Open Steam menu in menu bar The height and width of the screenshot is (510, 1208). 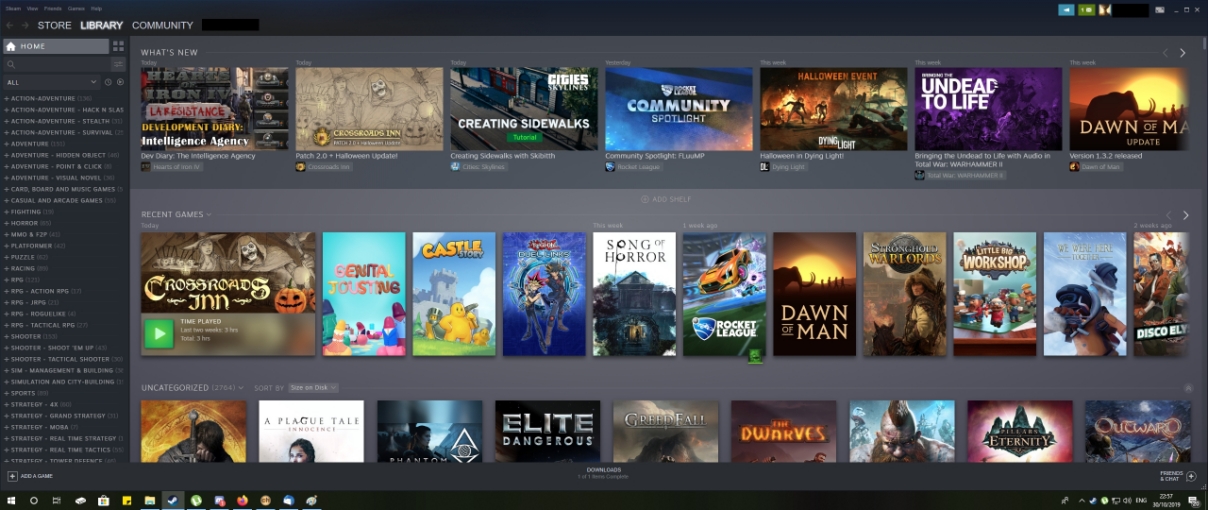(12, 8)
